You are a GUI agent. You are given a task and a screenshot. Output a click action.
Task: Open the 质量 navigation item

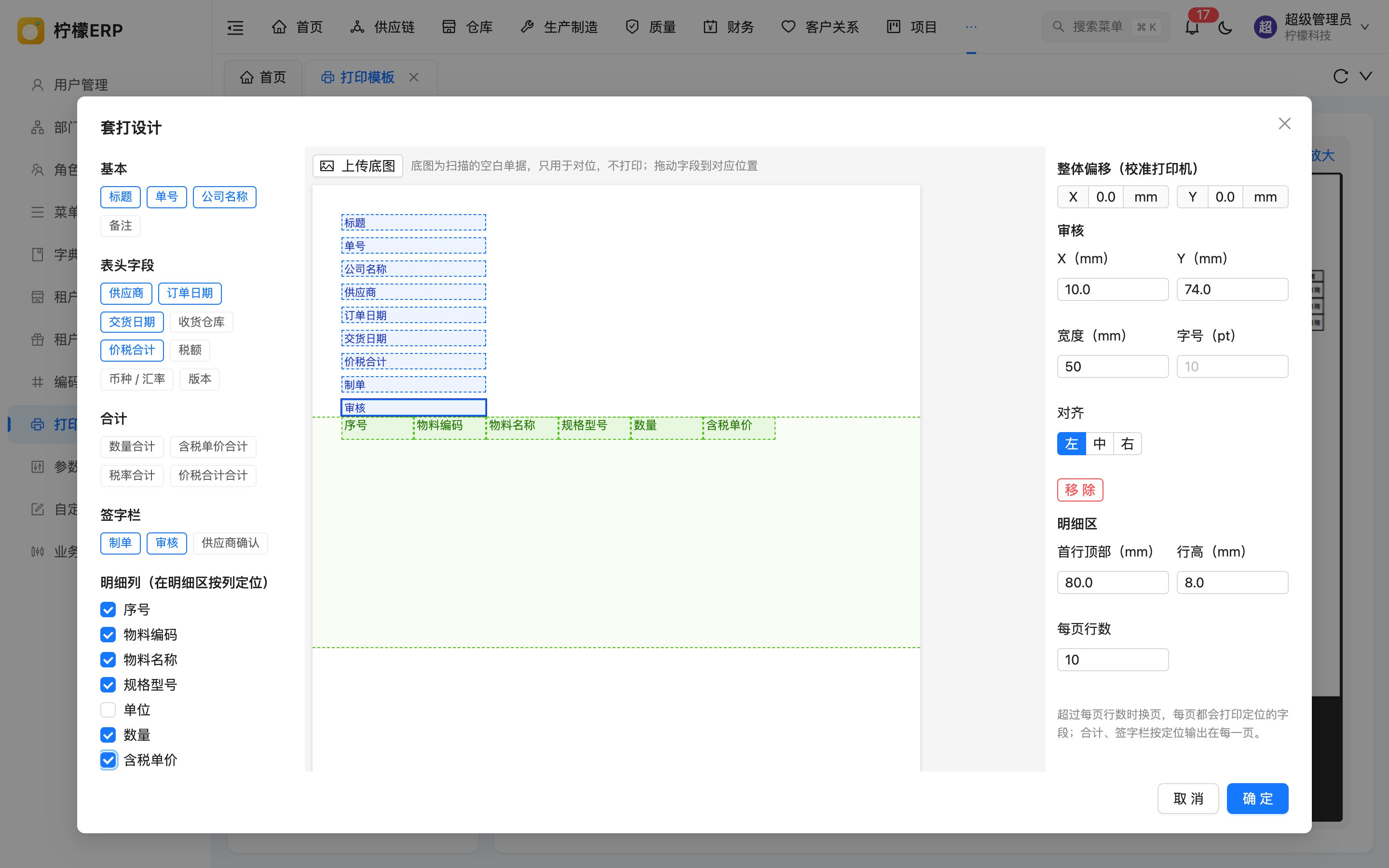click(x=650, y=27)
